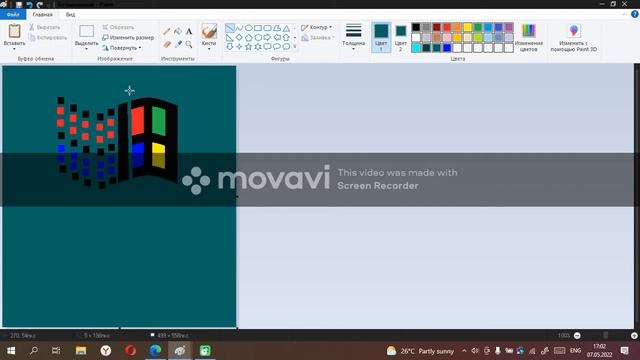The width and height of the screenshot is (640, 360).
Task: Click the Brushes tool icon
Action: 209,31
